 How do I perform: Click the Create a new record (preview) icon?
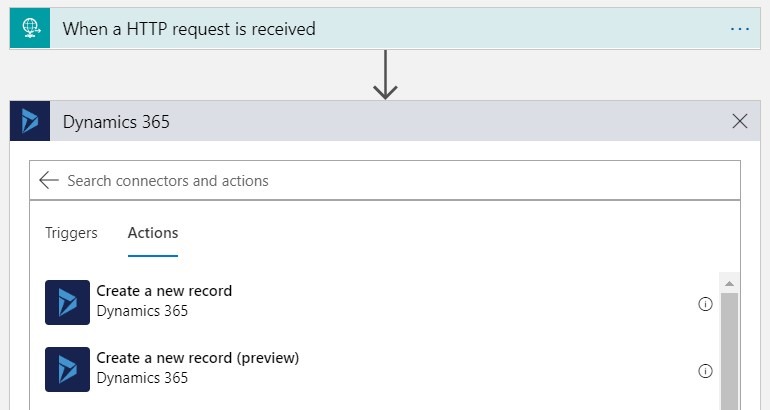[68, 369]
